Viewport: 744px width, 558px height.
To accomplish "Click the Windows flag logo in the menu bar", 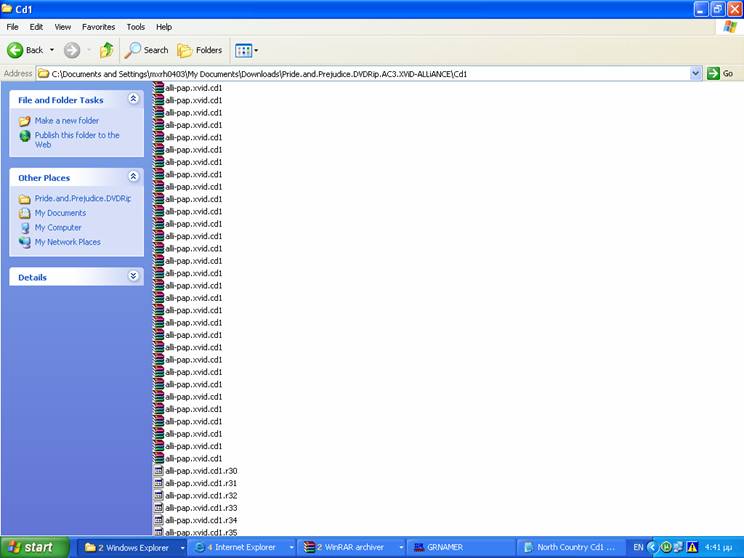I will pyautogui.click(x=730, y=27).
